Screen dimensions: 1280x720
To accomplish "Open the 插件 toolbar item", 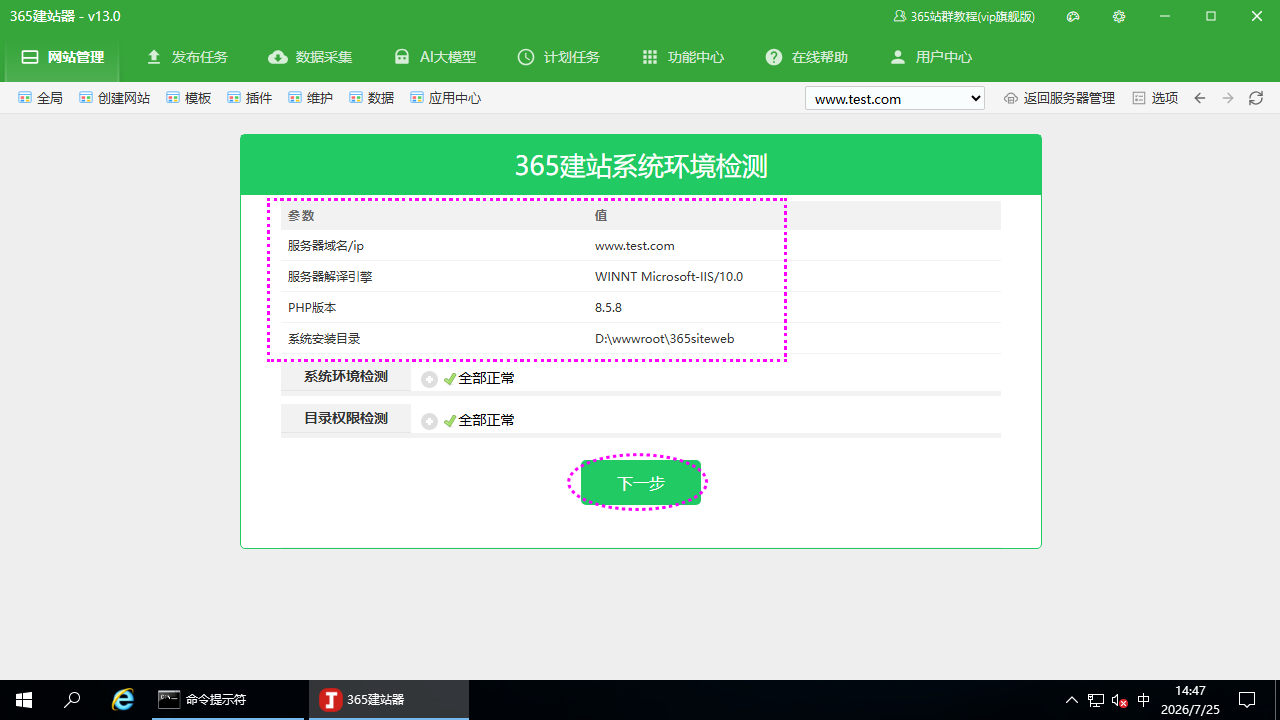I will pyautogui.click(x=250, y=98).
